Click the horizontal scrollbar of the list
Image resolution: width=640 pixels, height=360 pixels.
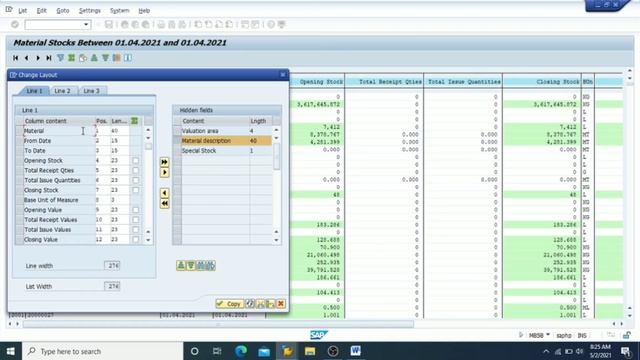tap(218, 324)
